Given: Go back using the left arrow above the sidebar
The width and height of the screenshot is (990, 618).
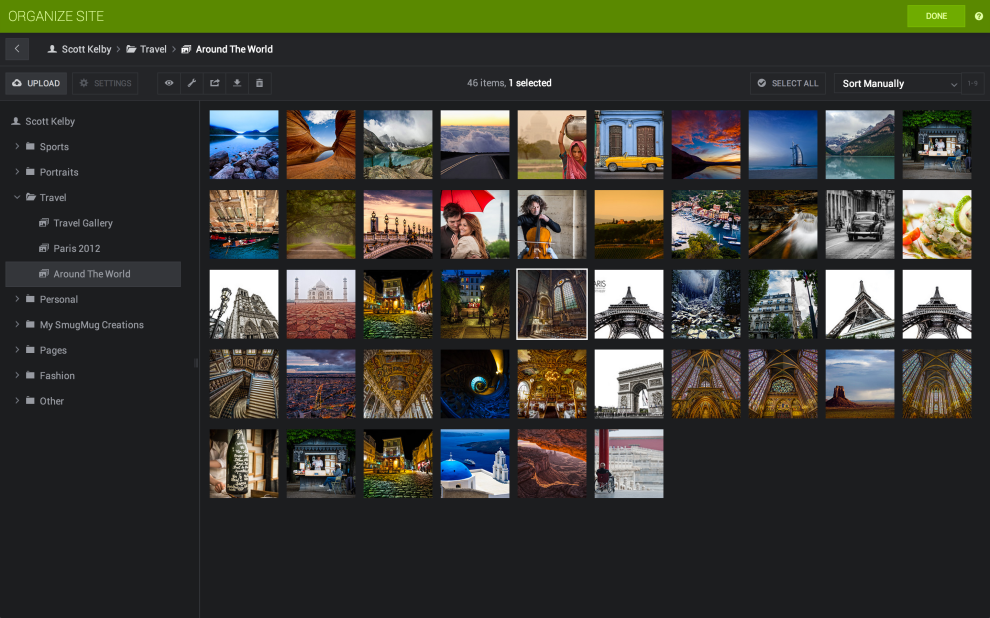Looking at the screenshot, I should click(x=16, y=48).
